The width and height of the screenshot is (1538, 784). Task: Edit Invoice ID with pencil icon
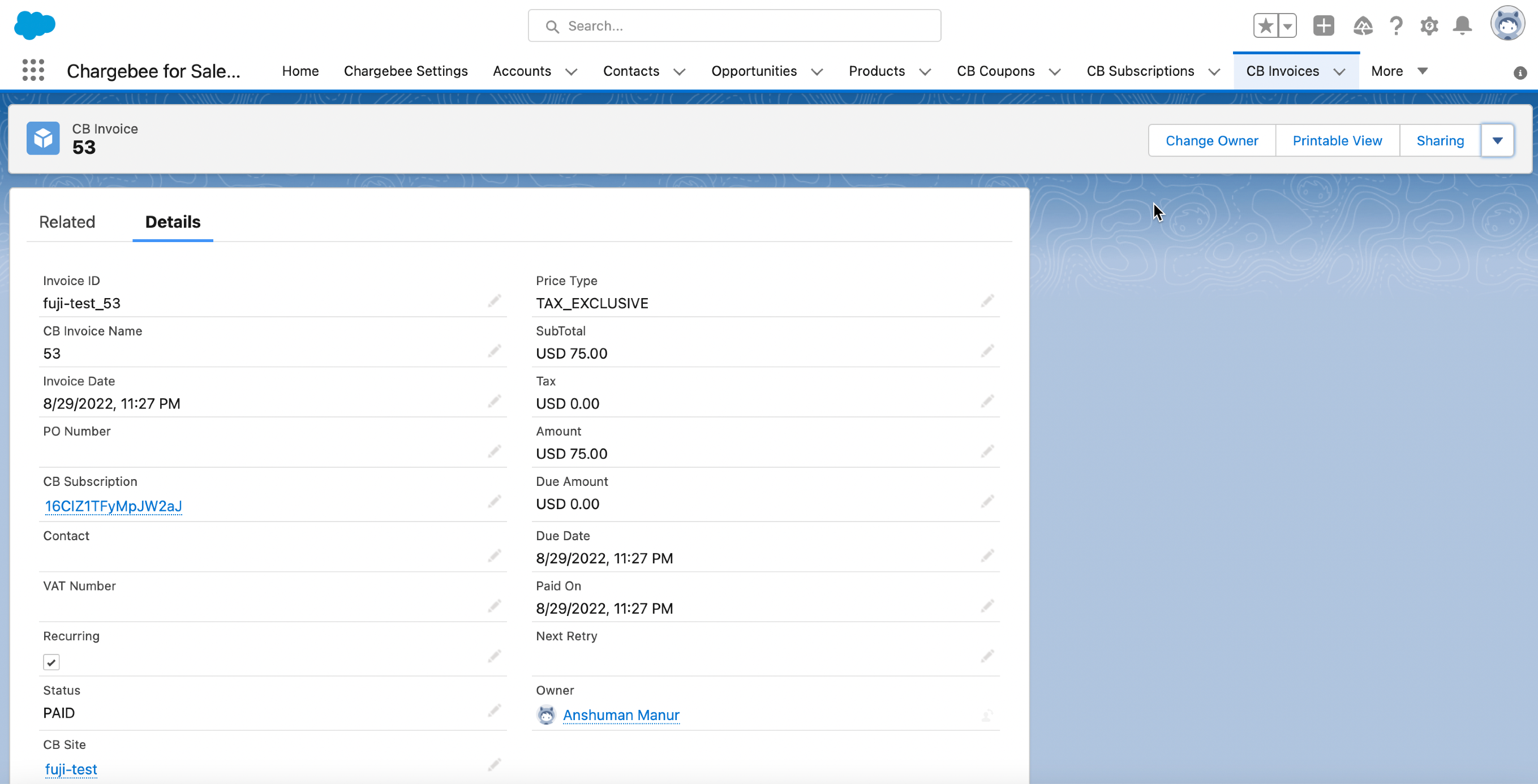pyautogui.click(x=494, y=301)
